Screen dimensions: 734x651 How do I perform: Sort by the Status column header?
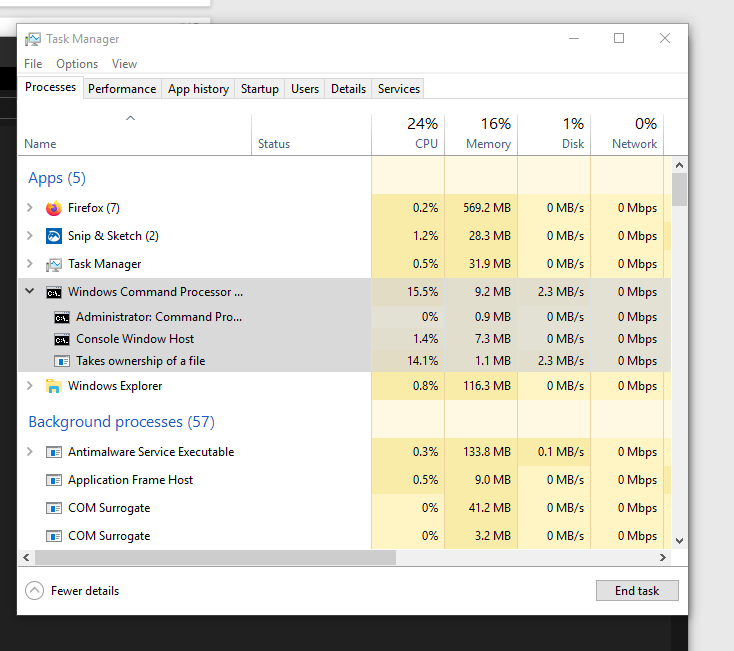coord(311,135)
